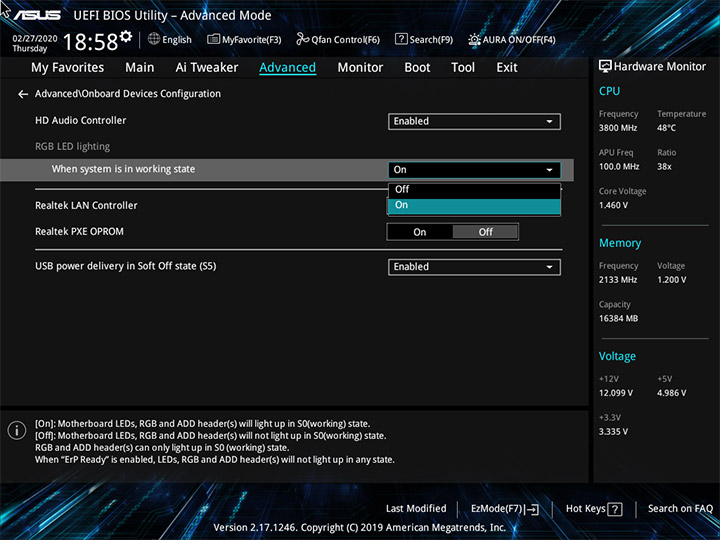Click the back arrow beside Advanced\Onboard Devices Configuration
720x540 pixels.
[x=23, y=94]
